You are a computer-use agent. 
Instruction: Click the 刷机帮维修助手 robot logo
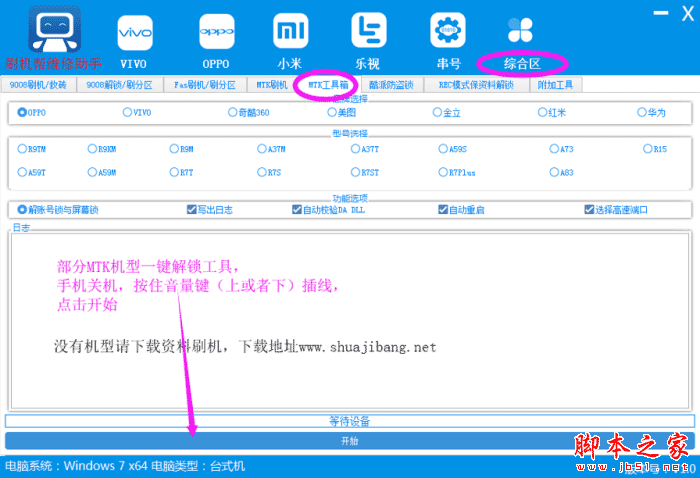pos(54,29)
